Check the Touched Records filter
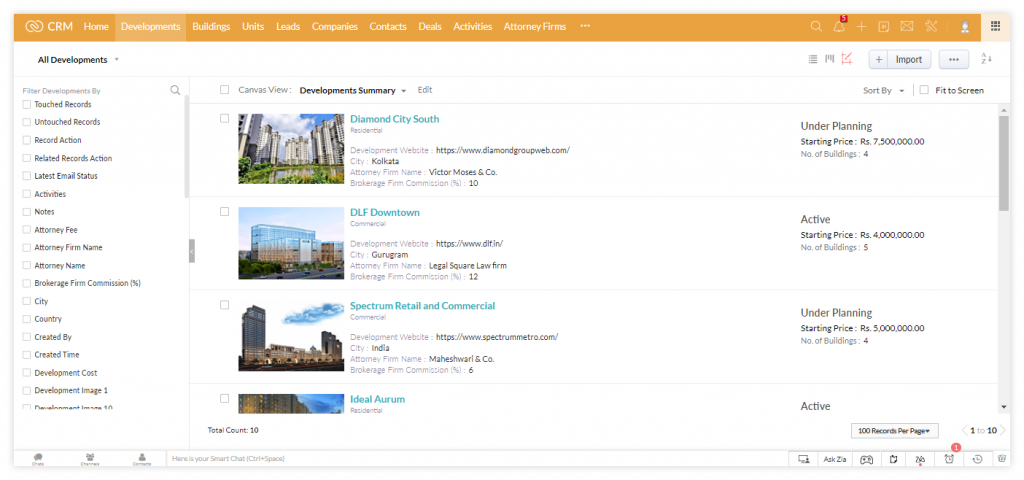This screenshot has height=480, width=1024. (x=27, y=104)
